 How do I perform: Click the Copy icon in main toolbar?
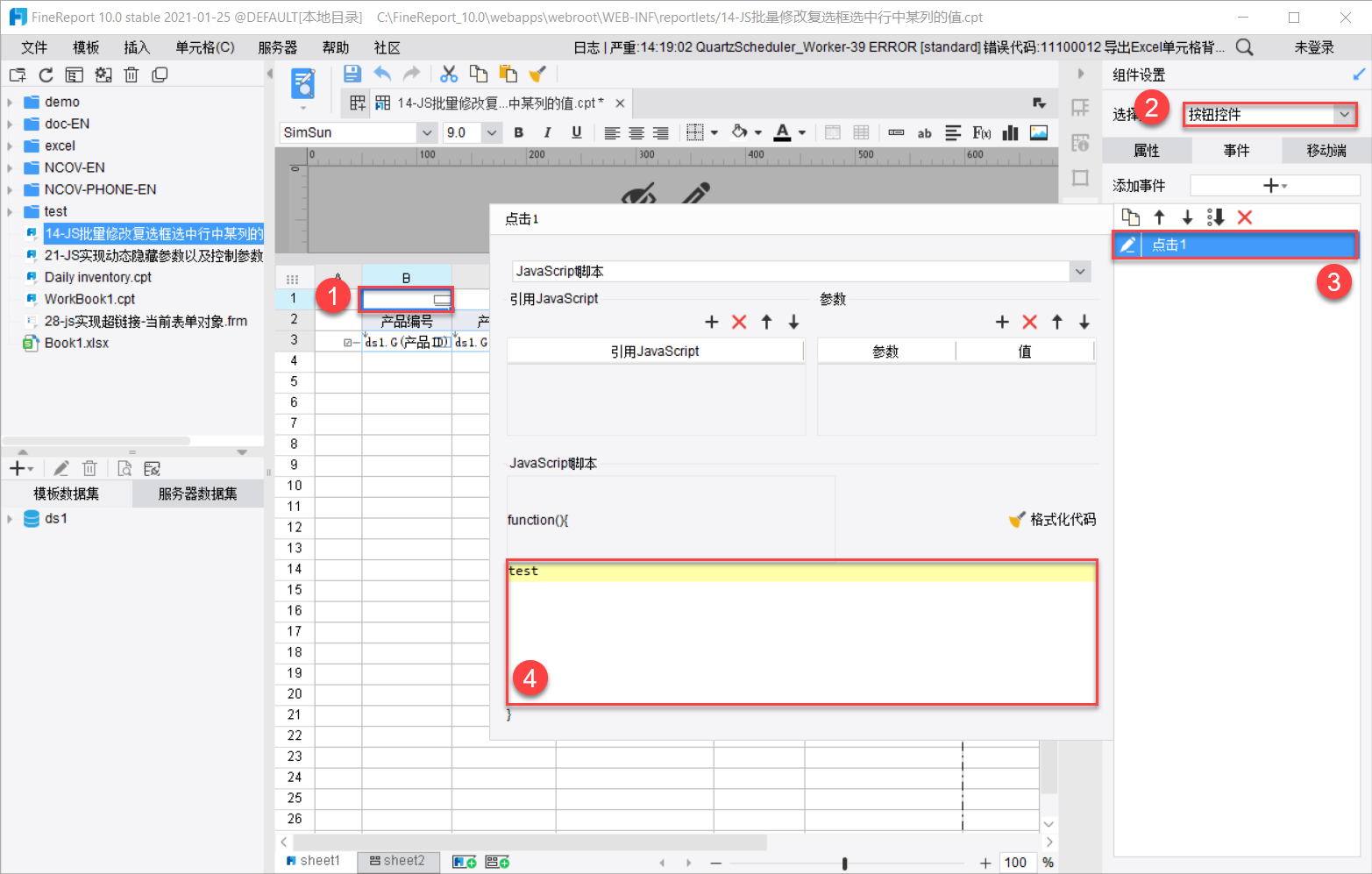tap(479, 75)
